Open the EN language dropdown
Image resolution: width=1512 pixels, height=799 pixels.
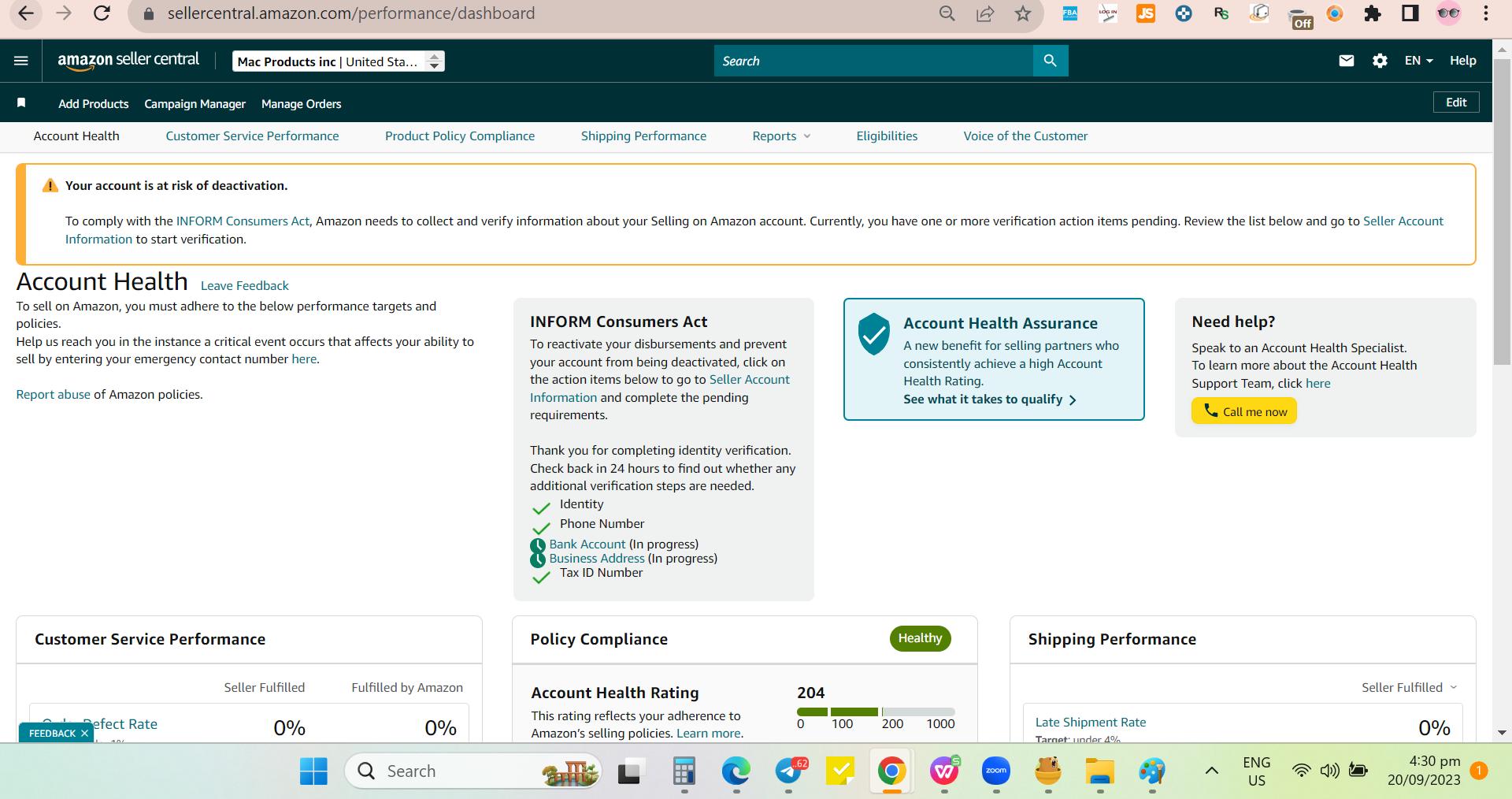[1418, 61]
